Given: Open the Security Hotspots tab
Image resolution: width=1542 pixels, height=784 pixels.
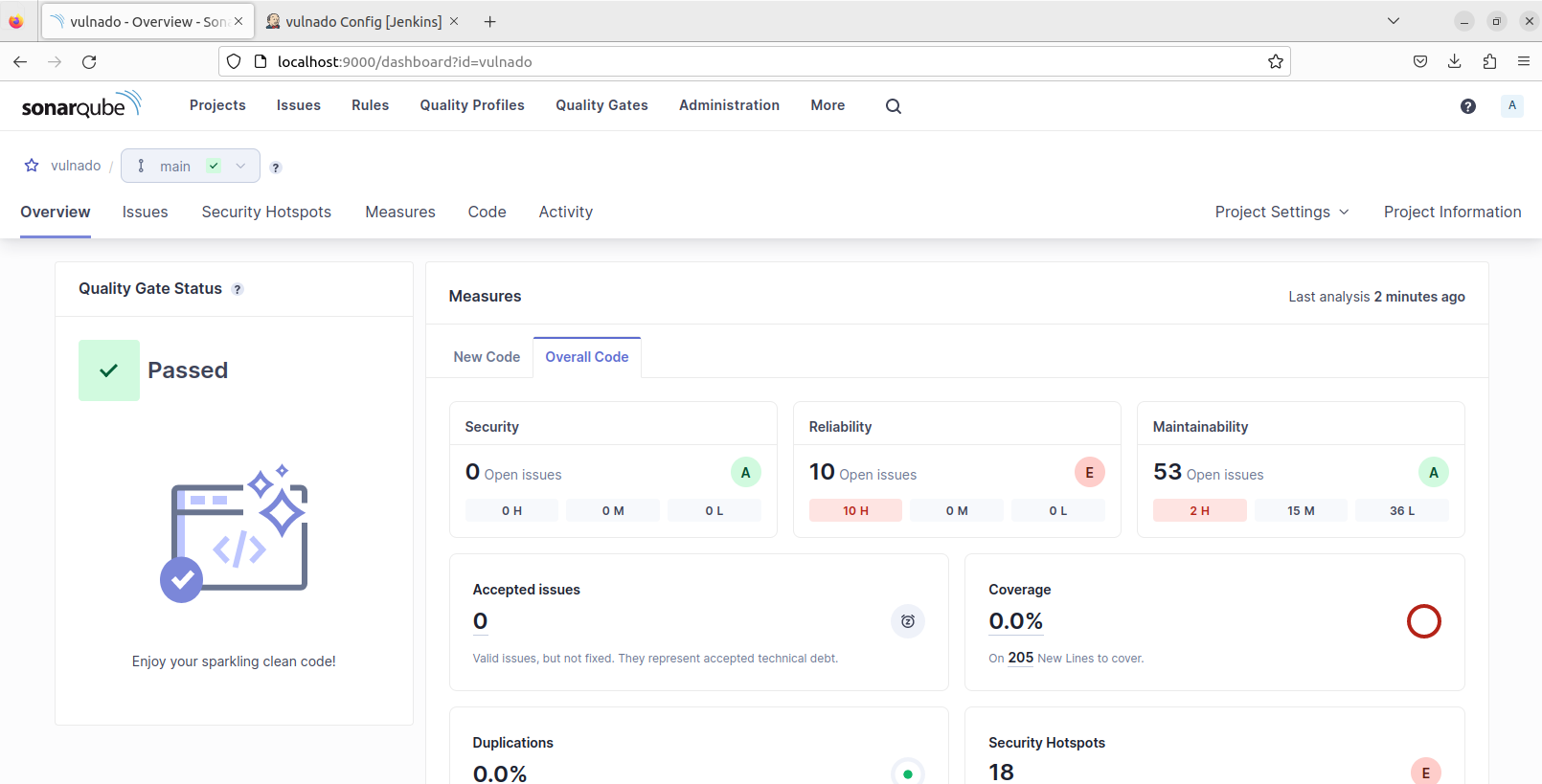Looking at the screenshot, I should tap(266, 212).
